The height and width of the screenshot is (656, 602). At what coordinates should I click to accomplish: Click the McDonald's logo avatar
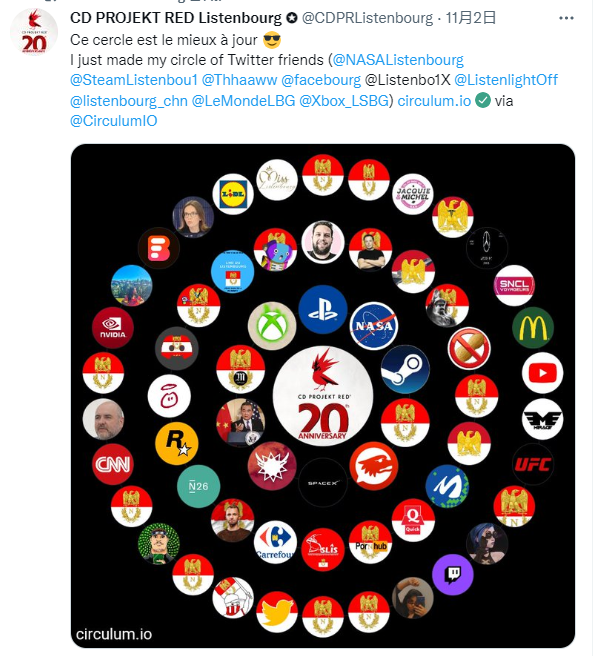pyautogui.click(x=532, y=329)
